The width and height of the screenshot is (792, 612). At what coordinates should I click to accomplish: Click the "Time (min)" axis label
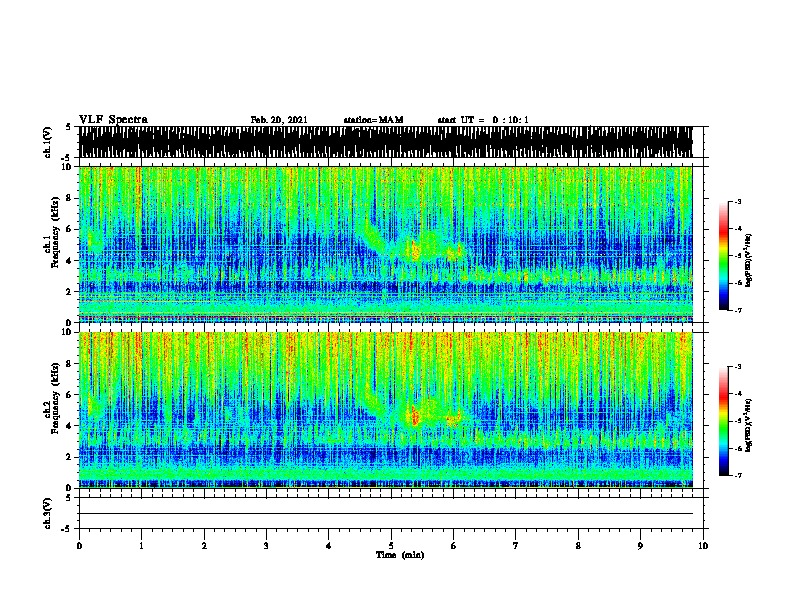click(x=400, y=555)
